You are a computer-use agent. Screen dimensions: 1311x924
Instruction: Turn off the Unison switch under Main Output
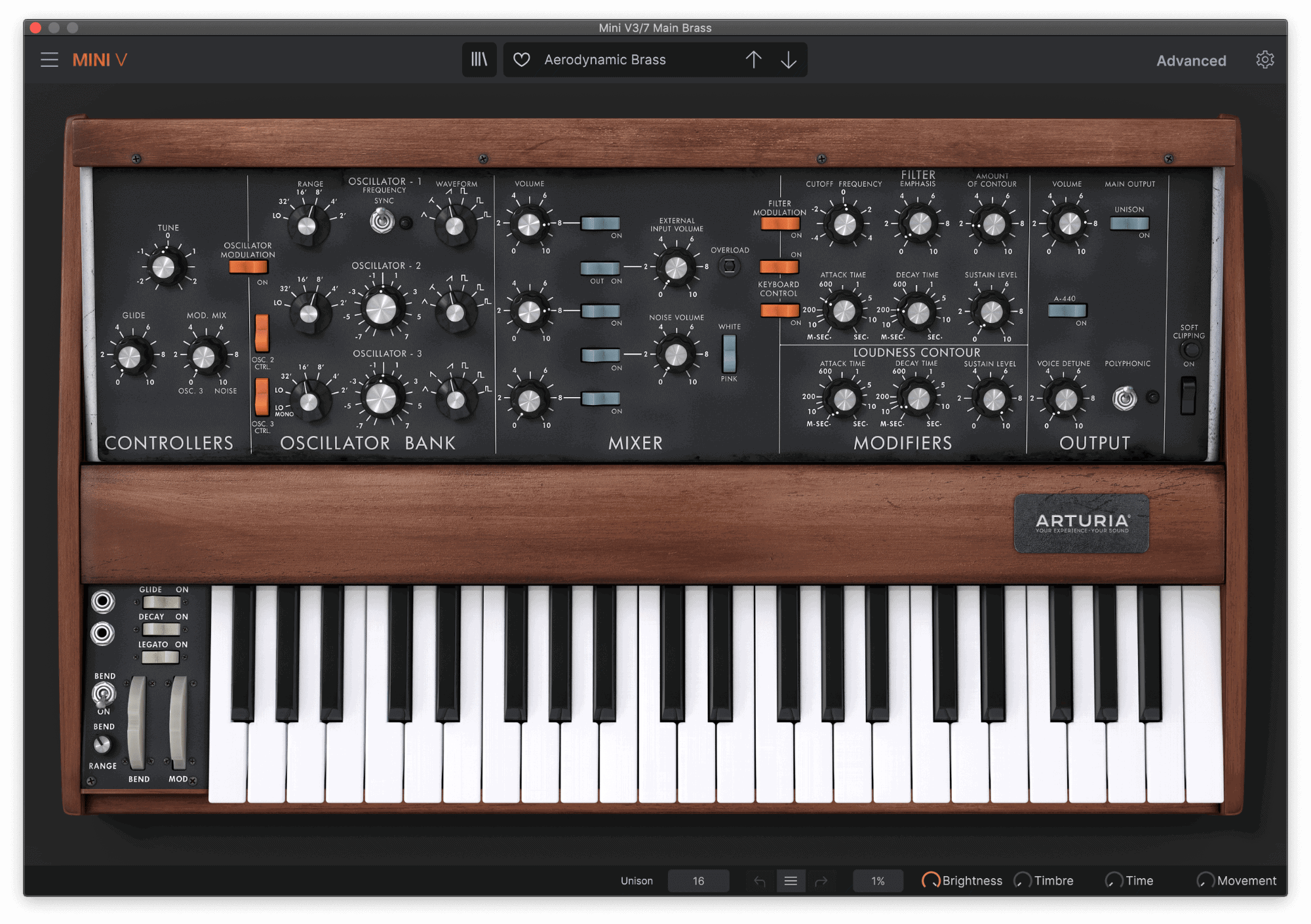click(x=1129, y=223)
